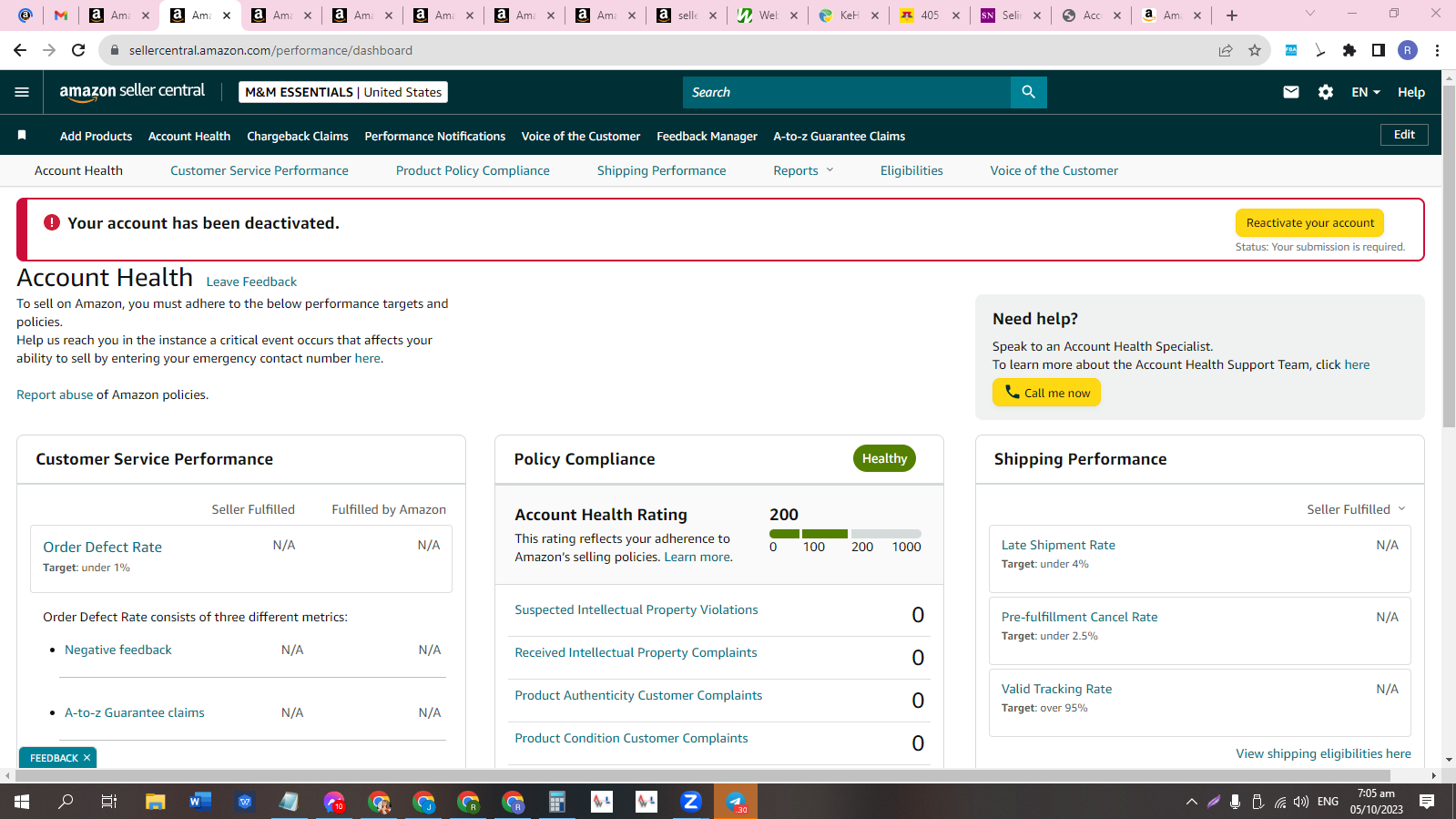Click the search magnifier button
Viewport: 1456px width, 819px height.
click(1028, 92)
